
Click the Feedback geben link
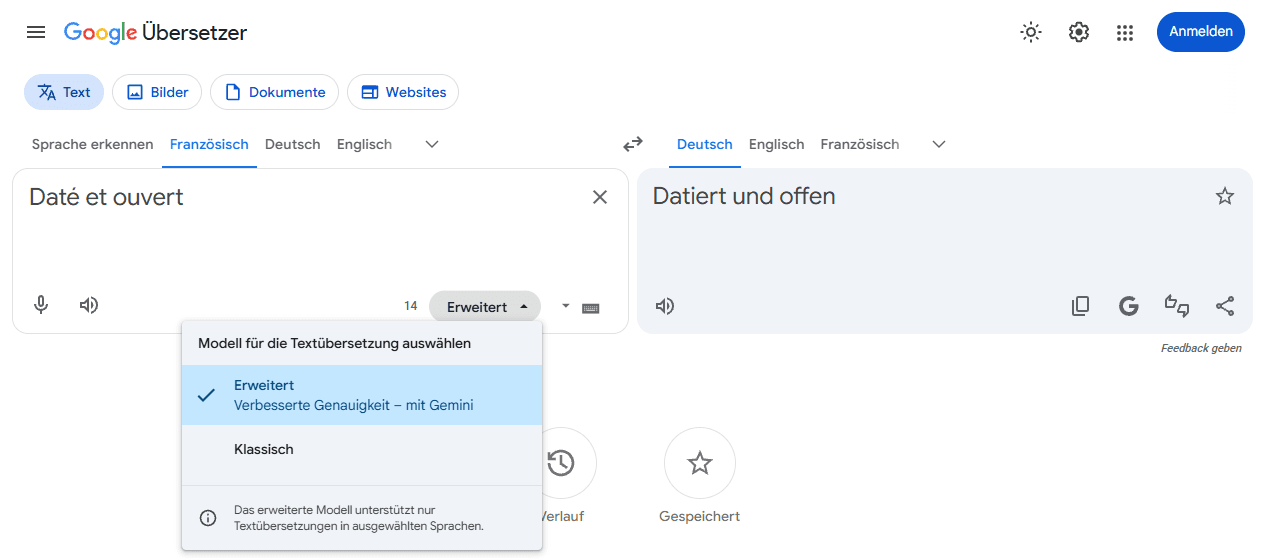1201,348
